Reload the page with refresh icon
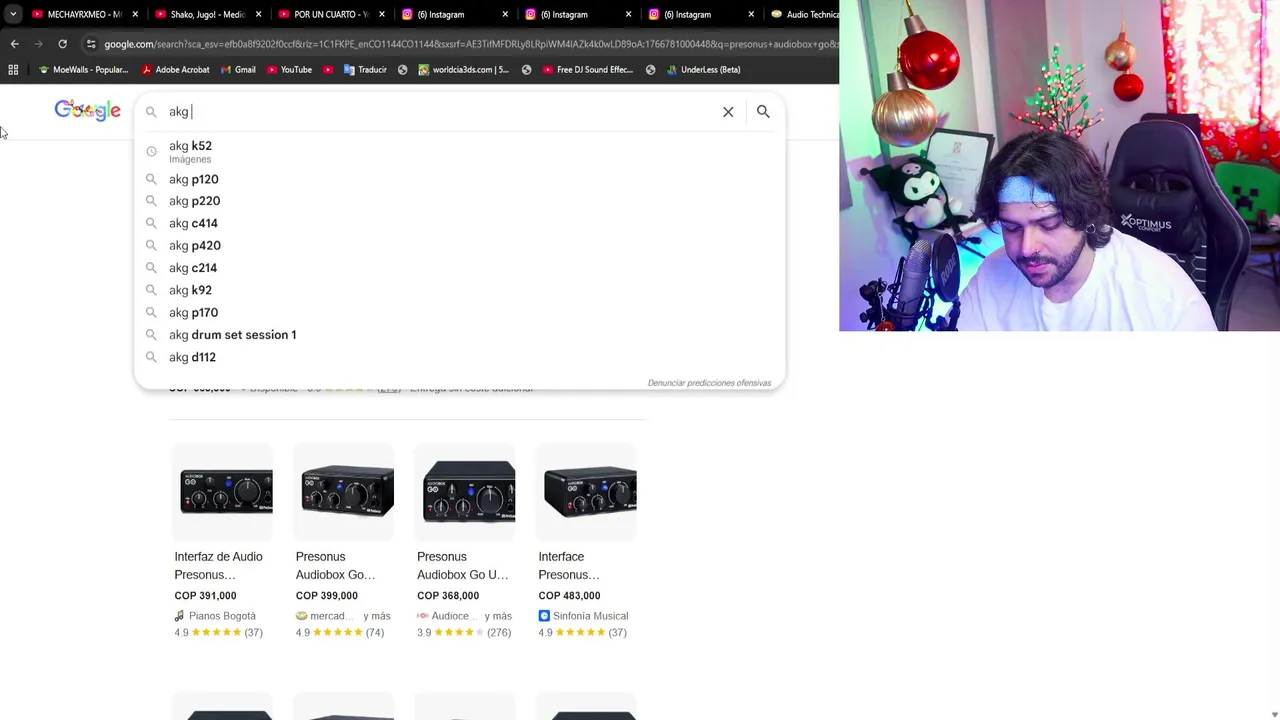1280x720 pixels. 62,44
